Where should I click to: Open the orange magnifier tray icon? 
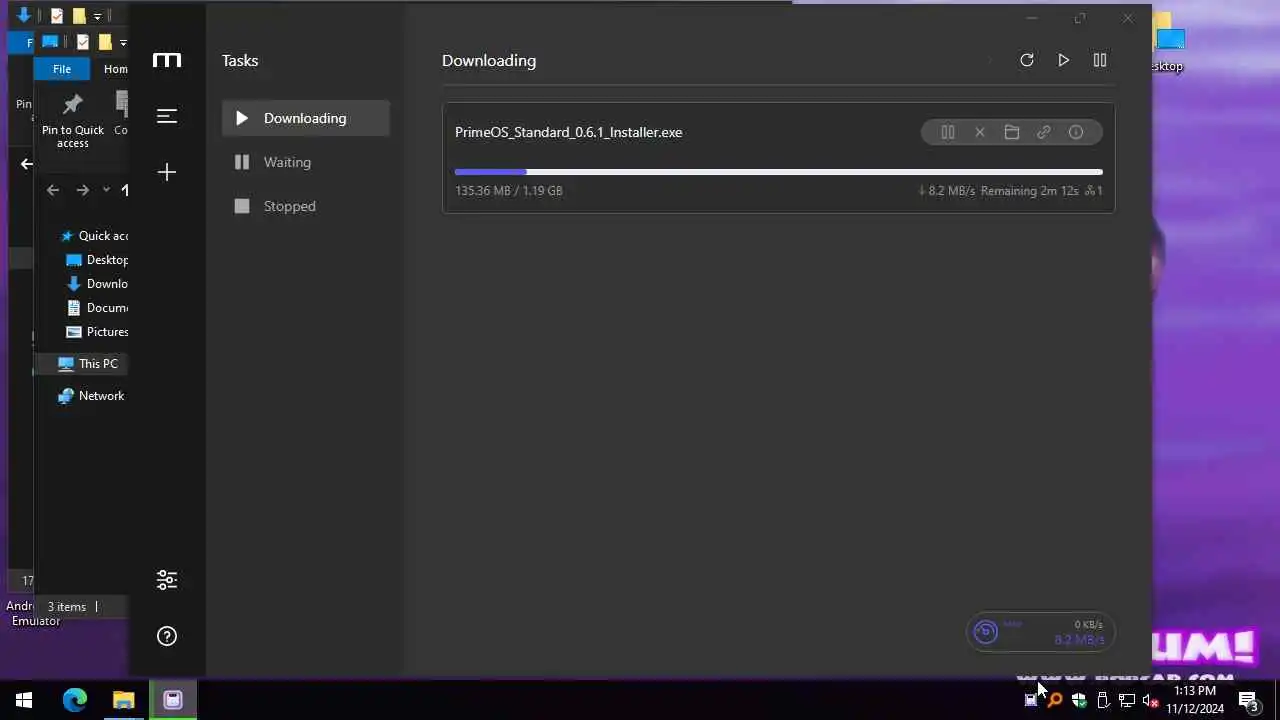[x=1055, y=700]
